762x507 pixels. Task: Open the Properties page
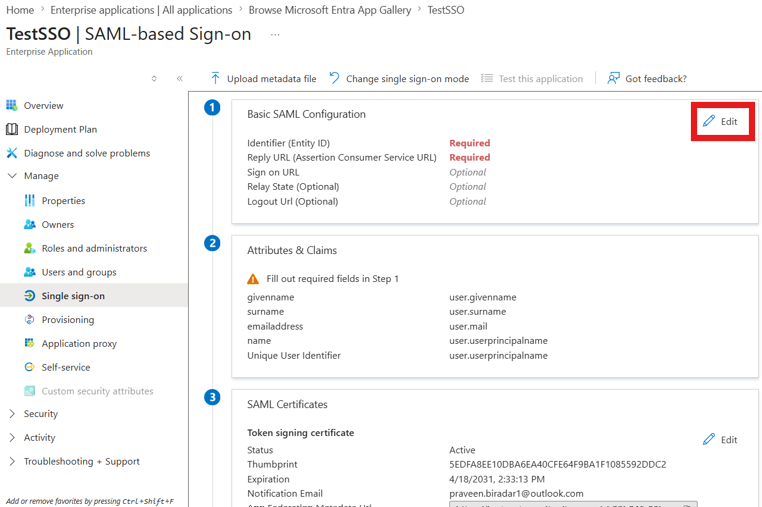point(63,201)
